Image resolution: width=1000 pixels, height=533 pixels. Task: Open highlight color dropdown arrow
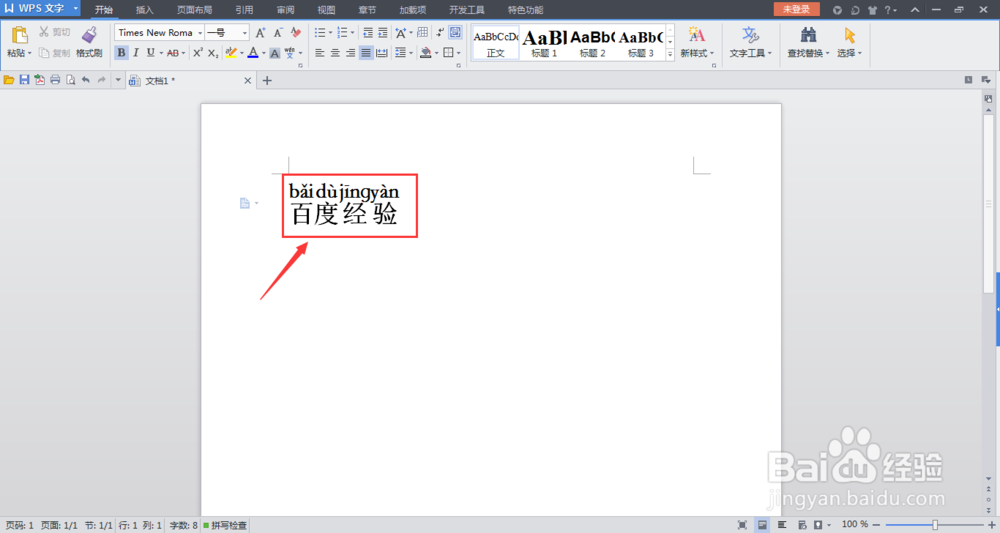point(242,53)
